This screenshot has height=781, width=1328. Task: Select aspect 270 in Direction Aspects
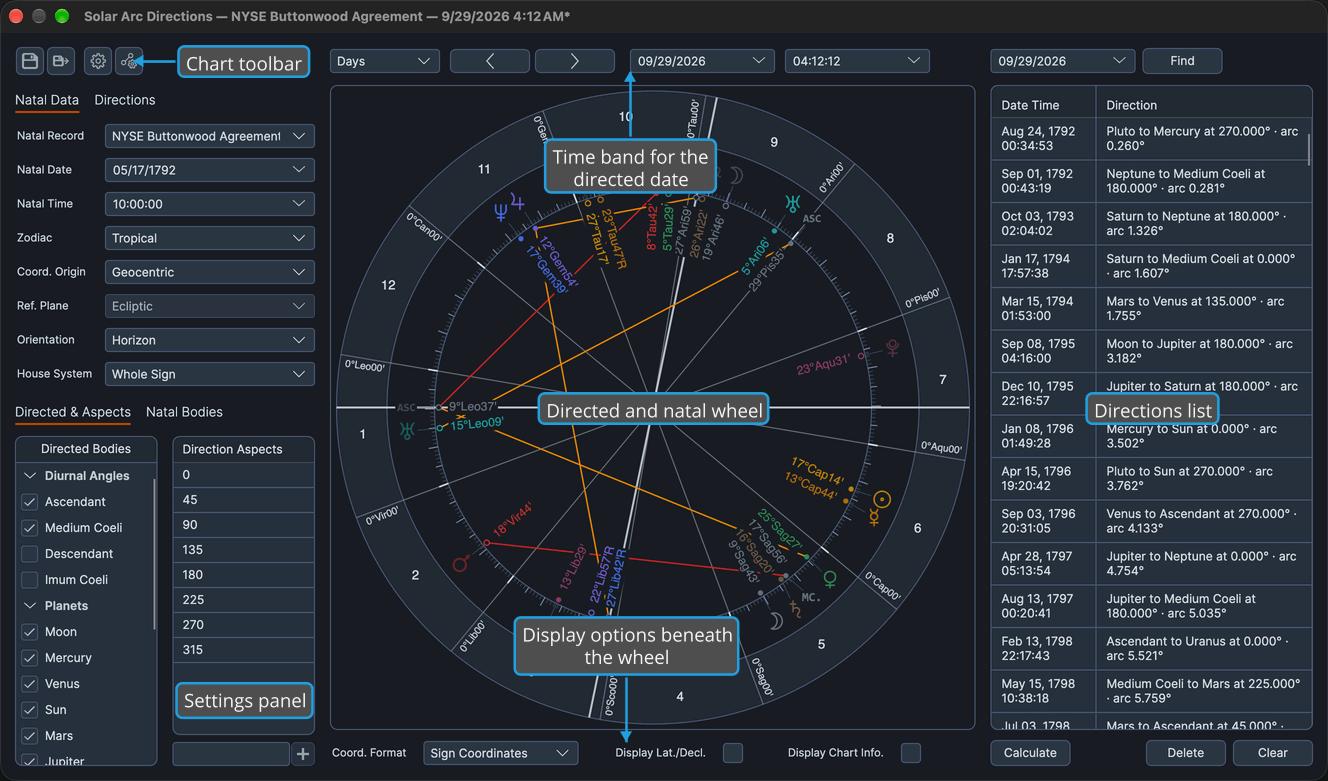coord(244,625)
